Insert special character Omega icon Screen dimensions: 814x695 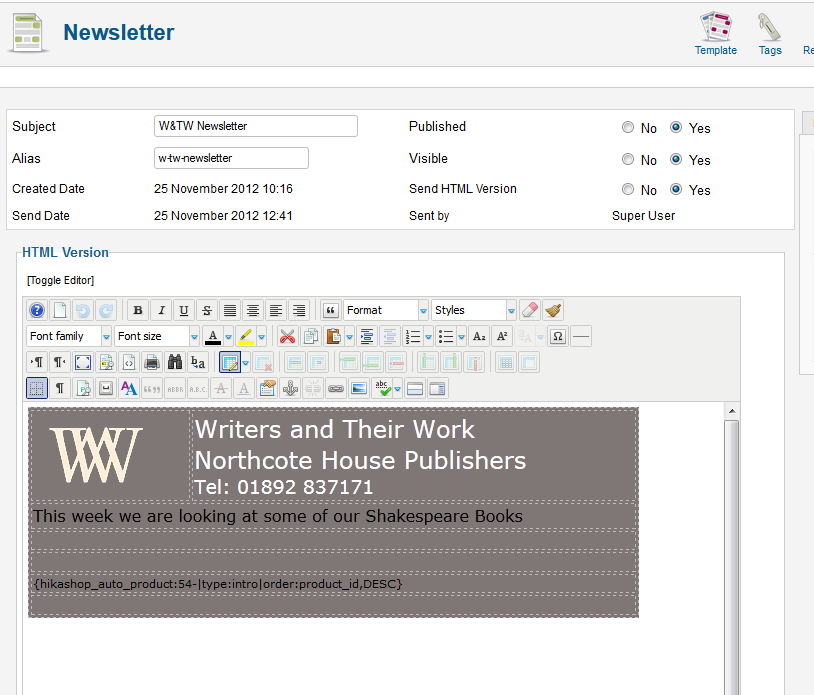[x=558, y=336]
